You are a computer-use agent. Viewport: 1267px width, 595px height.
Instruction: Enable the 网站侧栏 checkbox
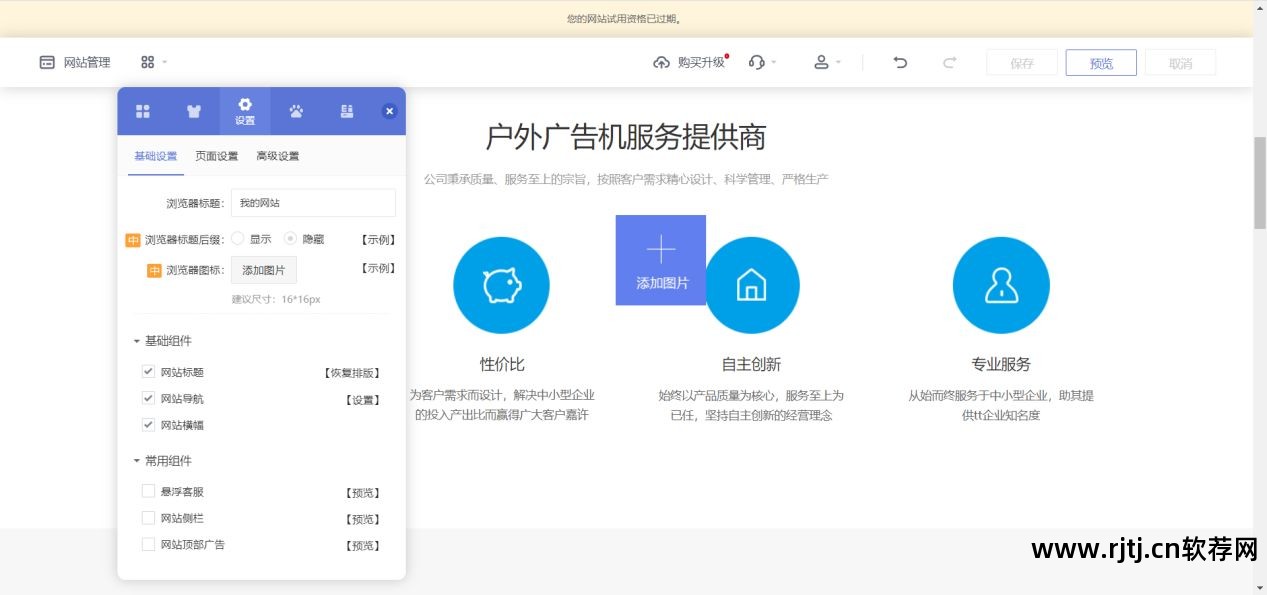click(x=148, y=518)
